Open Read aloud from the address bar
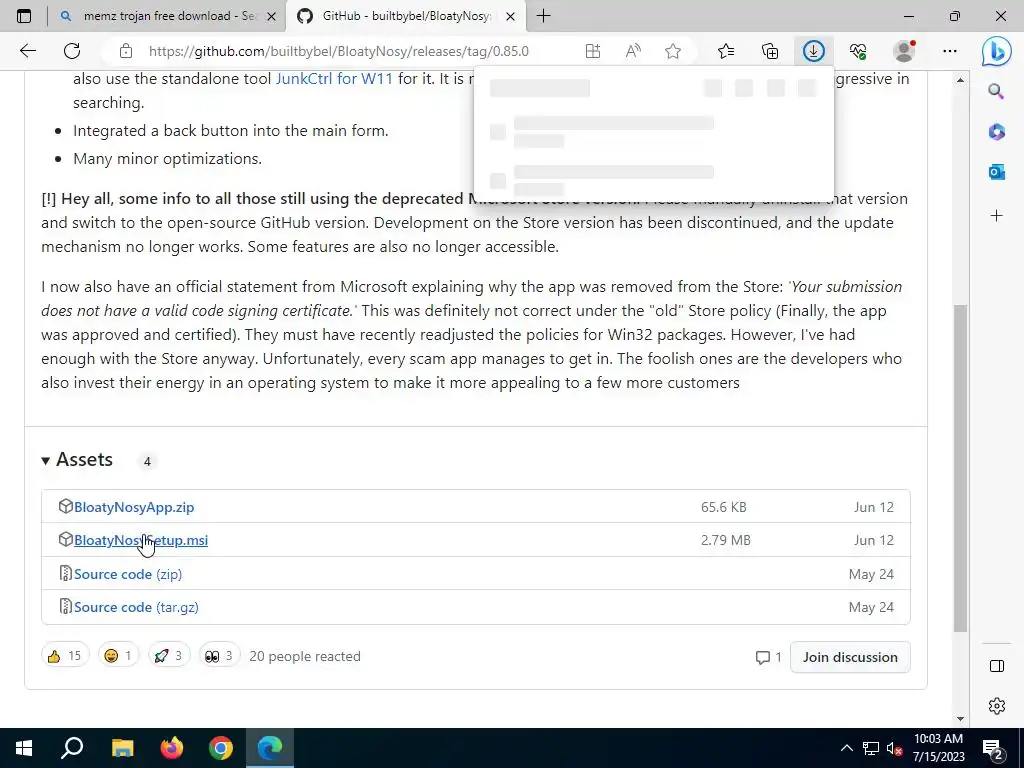 point(633,51)
